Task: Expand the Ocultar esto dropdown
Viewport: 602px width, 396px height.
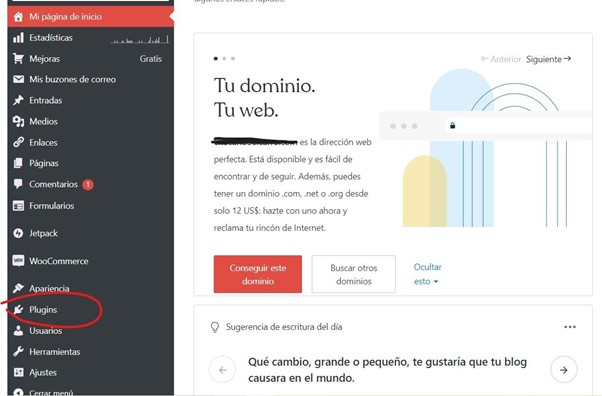Action: pyautogui.click(x=427, y=274)
